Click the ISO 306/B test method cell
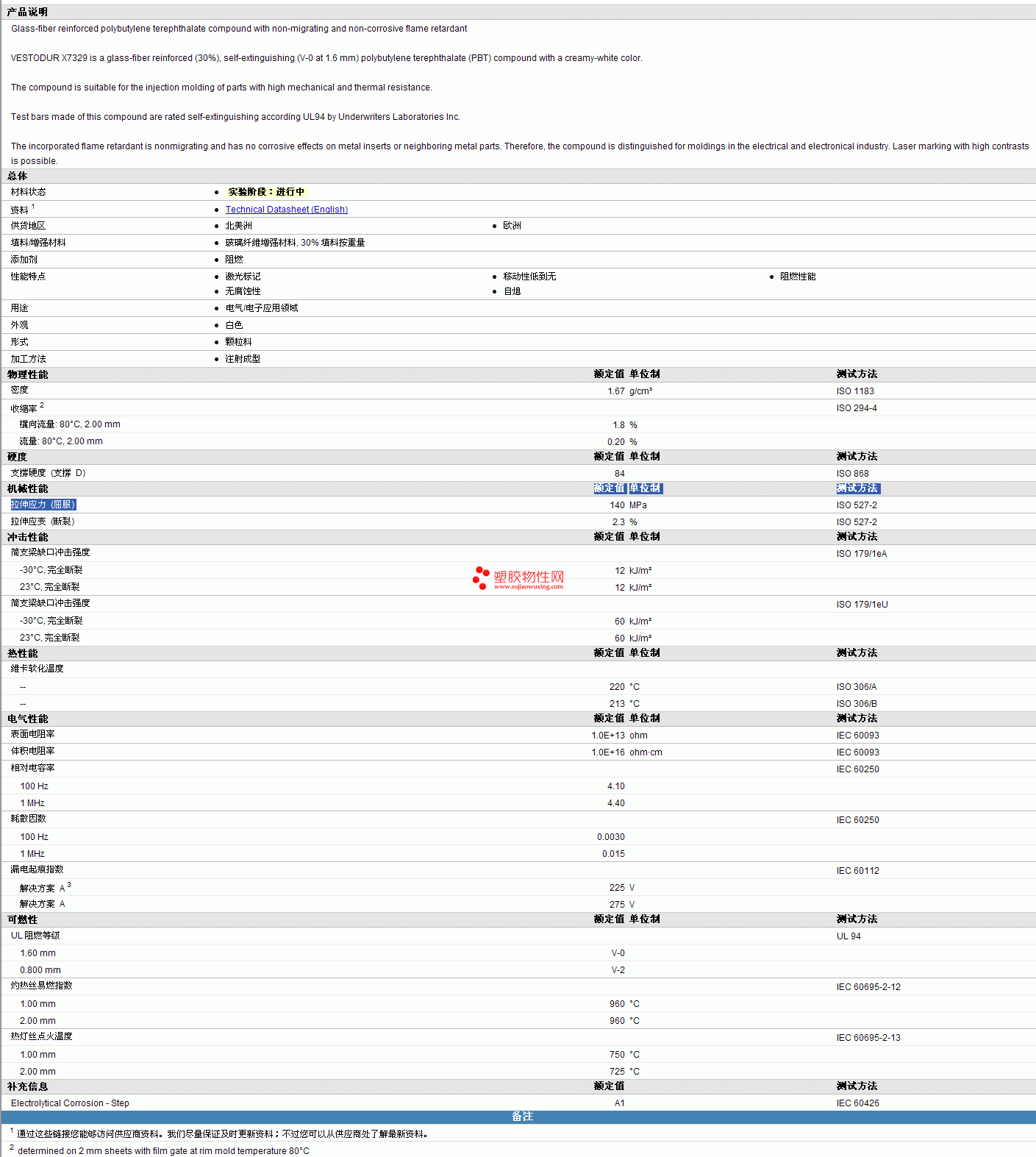Screen dimensions: 1036x1157 [857, 704]
